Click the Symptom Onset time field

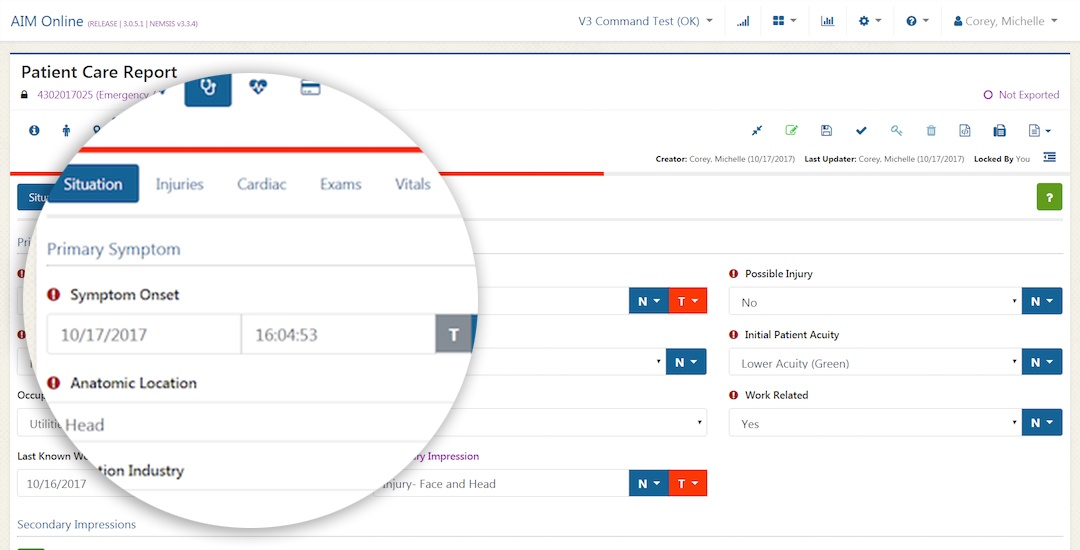coord(337,335)
